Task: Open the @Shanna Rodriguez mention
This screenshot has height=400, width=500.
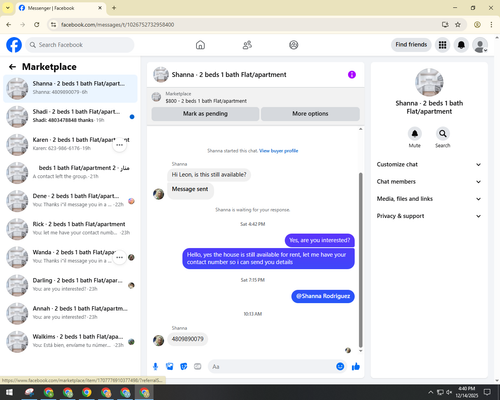Action: click(323, 296)
